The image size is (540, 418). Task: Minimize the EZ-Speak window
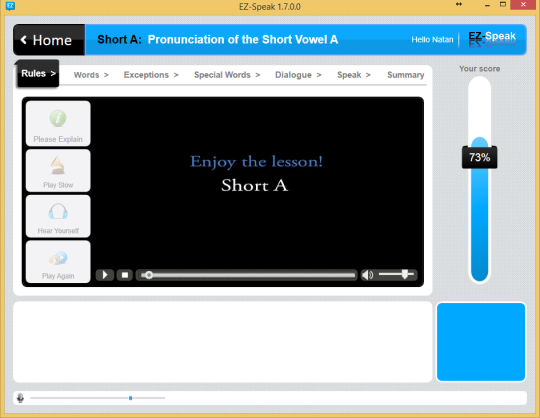487,6
